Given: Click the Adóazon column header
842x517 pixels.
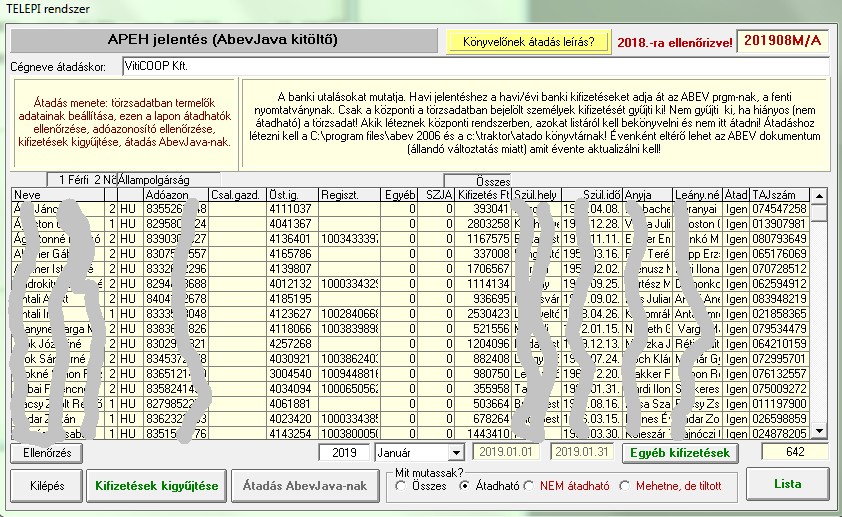Looking at the screenshot, I should [176, 195].
